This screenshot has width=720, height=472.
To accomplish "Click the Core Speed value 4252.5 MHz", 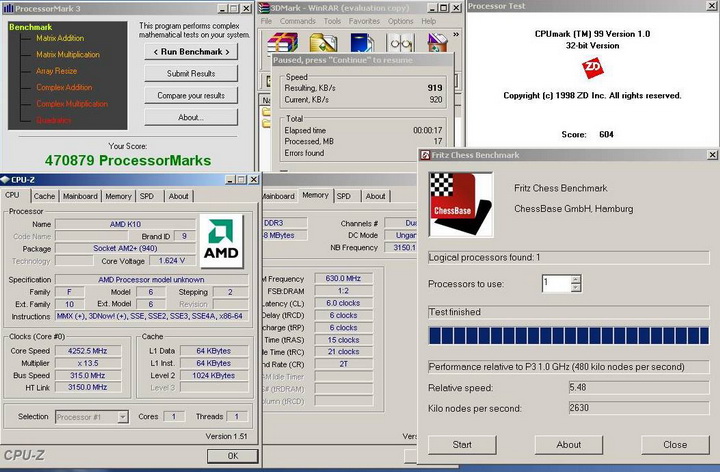I will pos(88,351).
